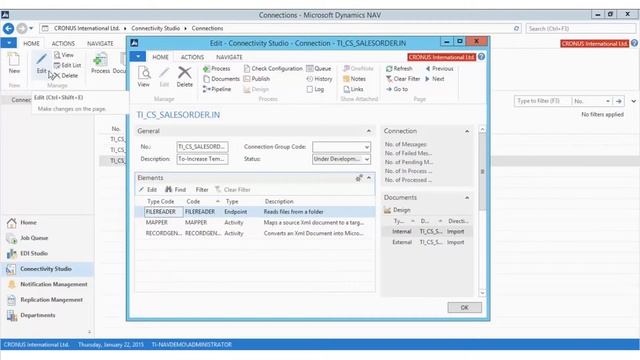640x360 pixels.
Task: Click Design icon in Documents factbox
Action: (397, 210)
